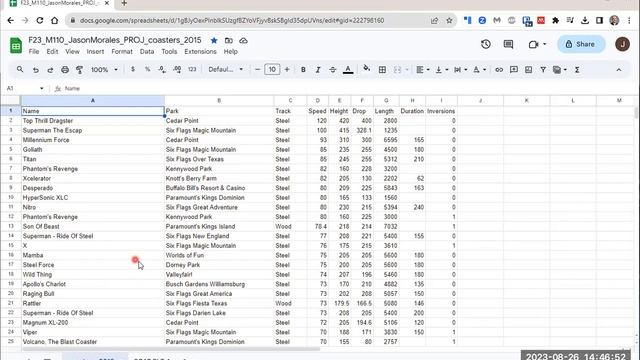Decrease font size with minus button
This screenshot has width=640, height=360.
tap(258, 69)
